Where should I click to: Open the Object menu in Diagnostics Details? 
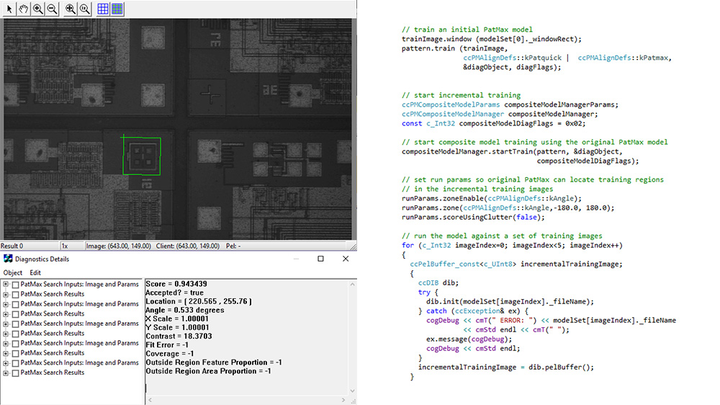pyautogui.click(x=12, y=272)
